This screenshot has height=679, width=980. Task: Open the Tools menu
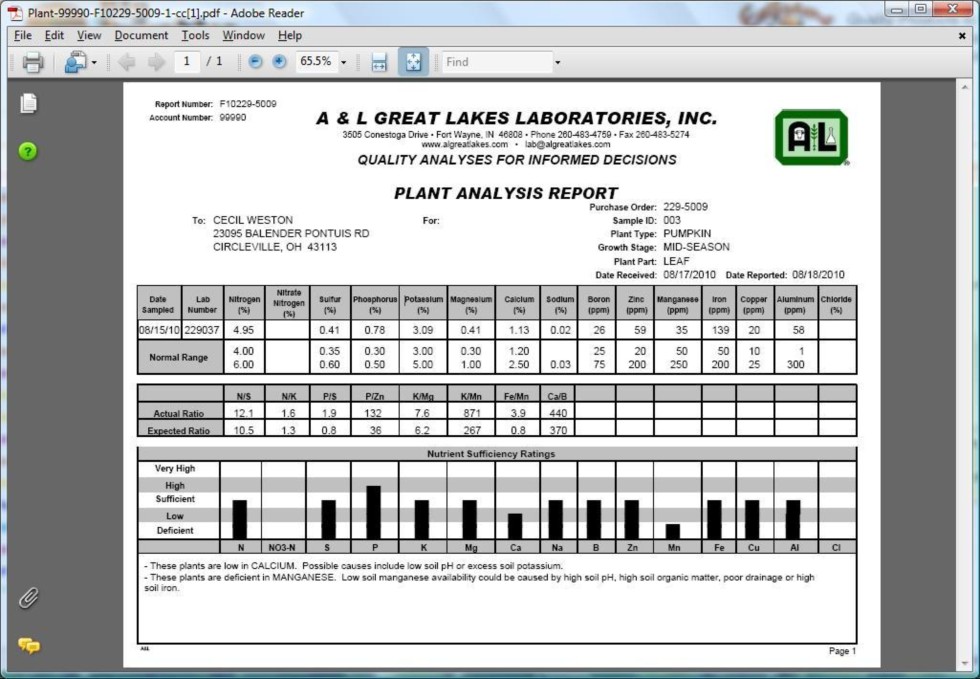pyautogui.click(x=195, y=35)
